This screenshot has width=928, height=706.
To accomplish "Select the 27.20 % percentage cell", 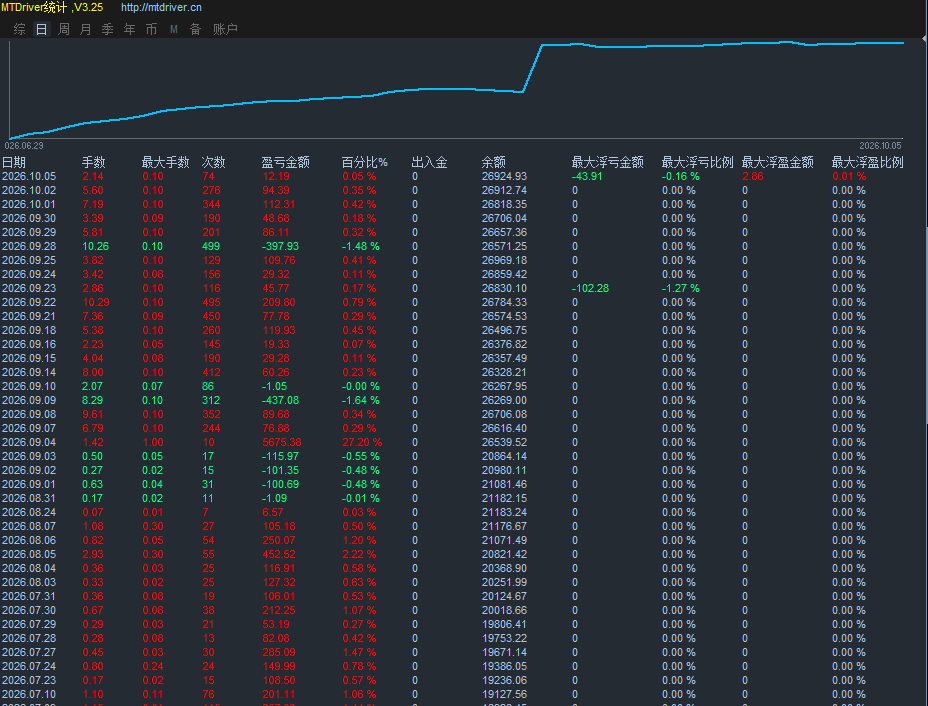I will point(362,442).
